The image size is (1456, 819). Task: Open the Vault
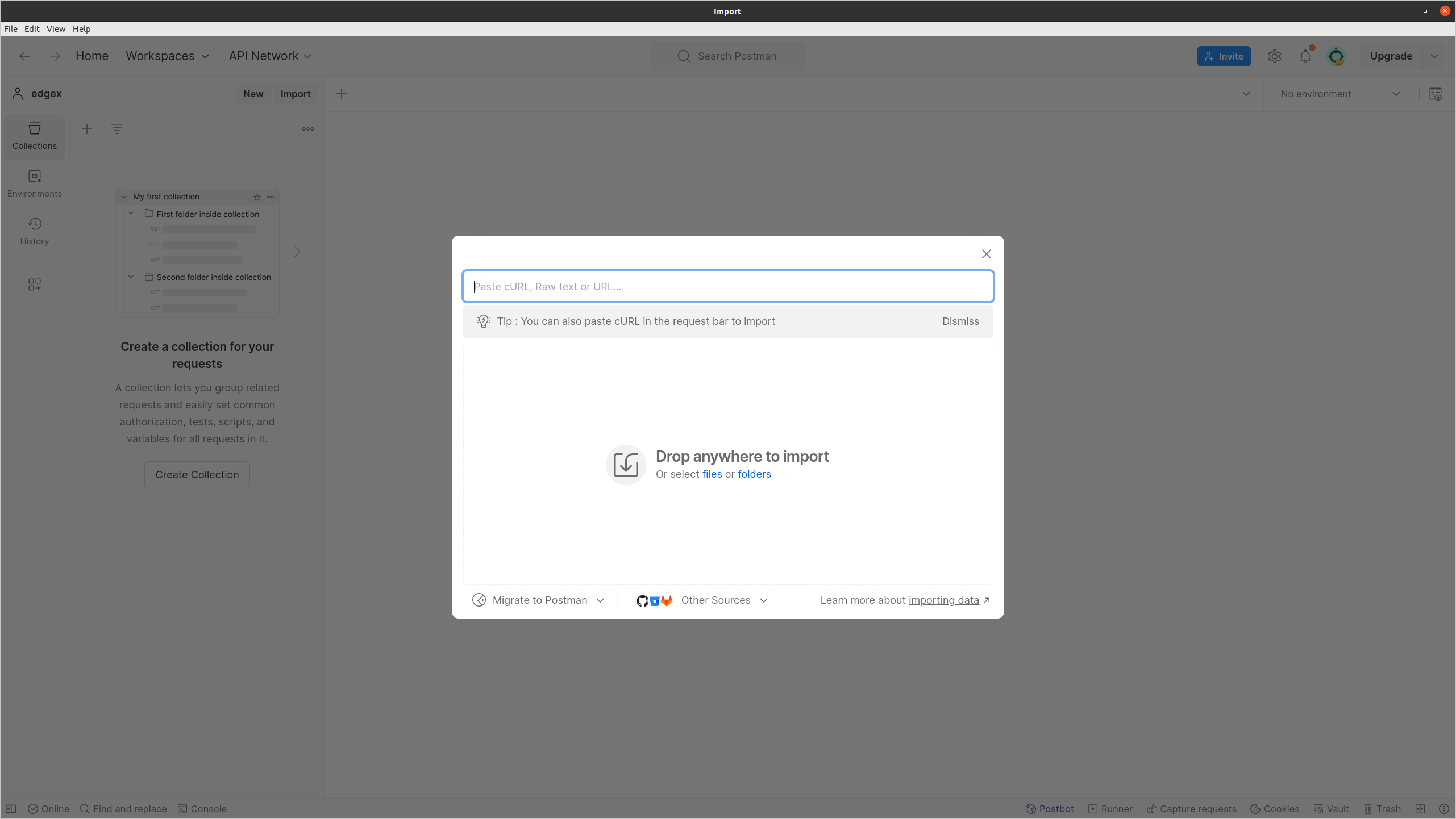click(1331, 809)
